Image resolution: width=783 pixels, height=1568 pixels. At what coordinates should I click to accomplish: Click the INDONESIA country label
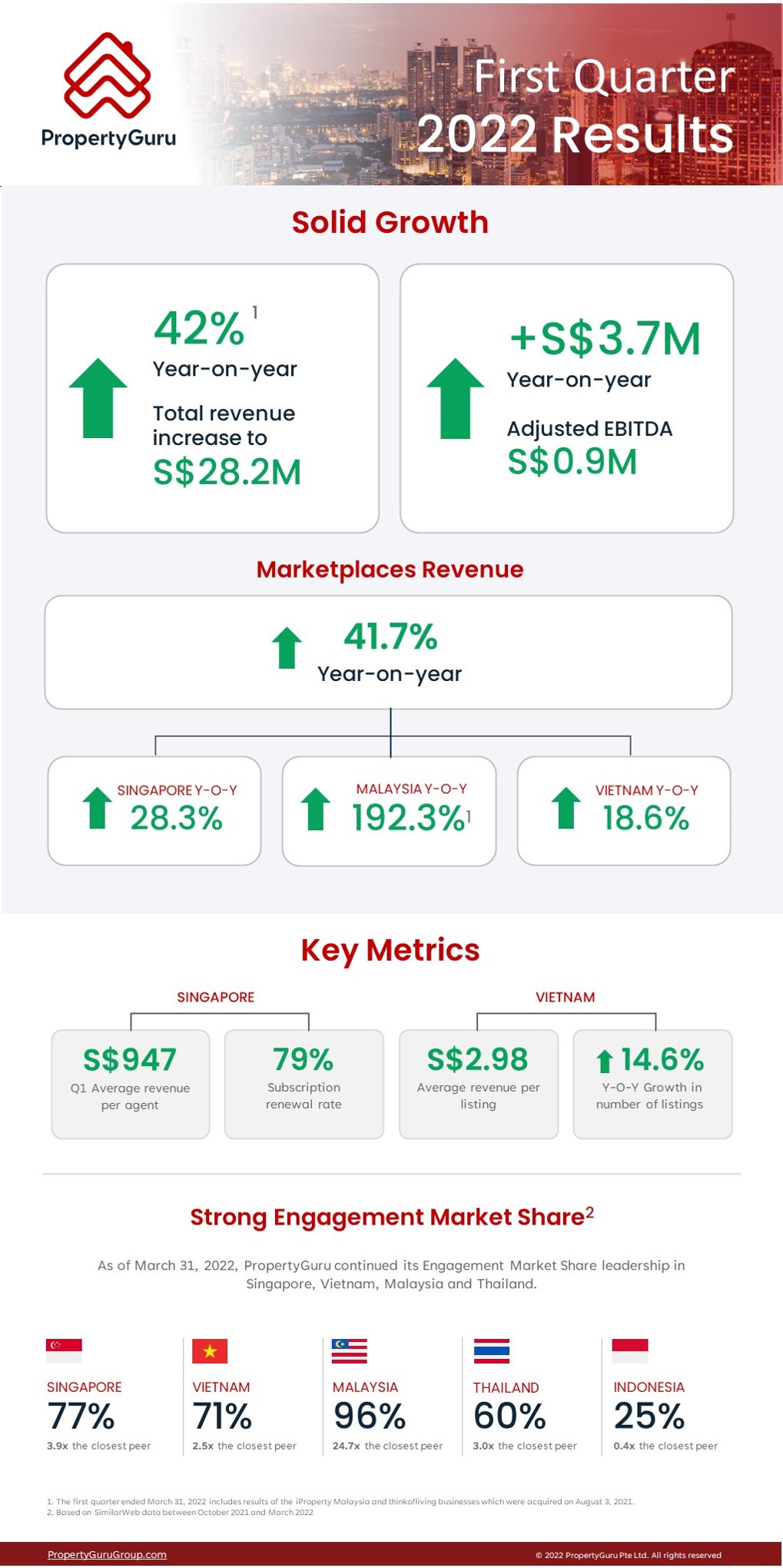[x=649, y=1387]
